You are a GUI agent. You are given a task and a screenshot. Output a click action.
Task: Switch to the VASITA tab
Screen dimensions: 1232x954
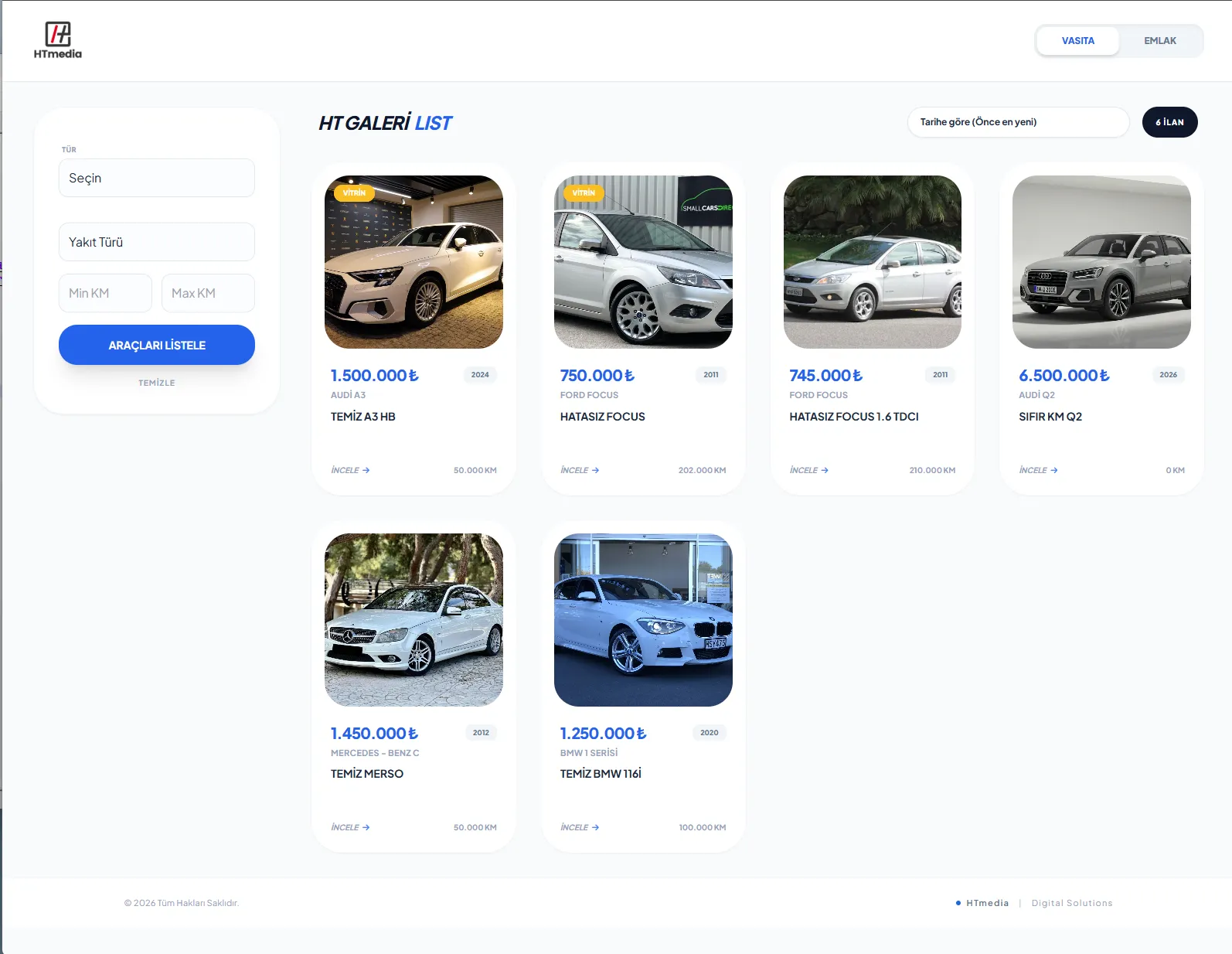point(1077,41)
